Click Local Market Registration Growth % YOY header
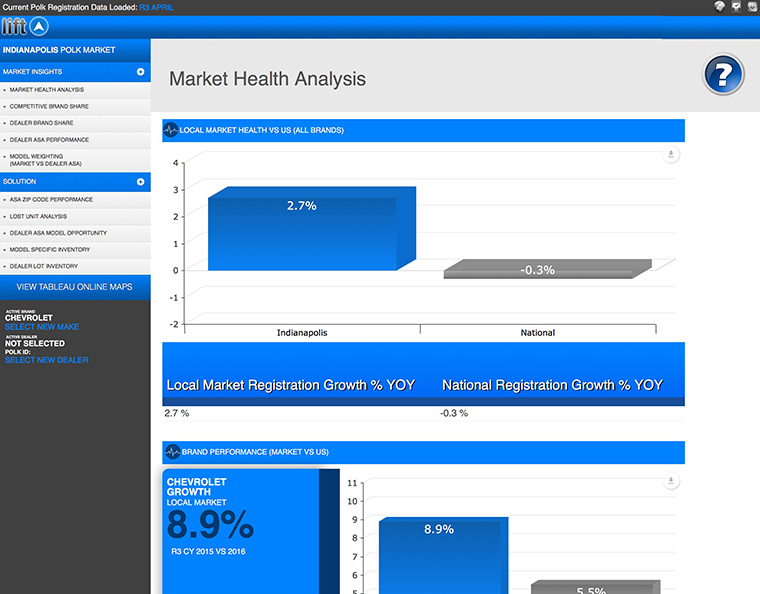The image size is (760, 594). click(291, 385)
